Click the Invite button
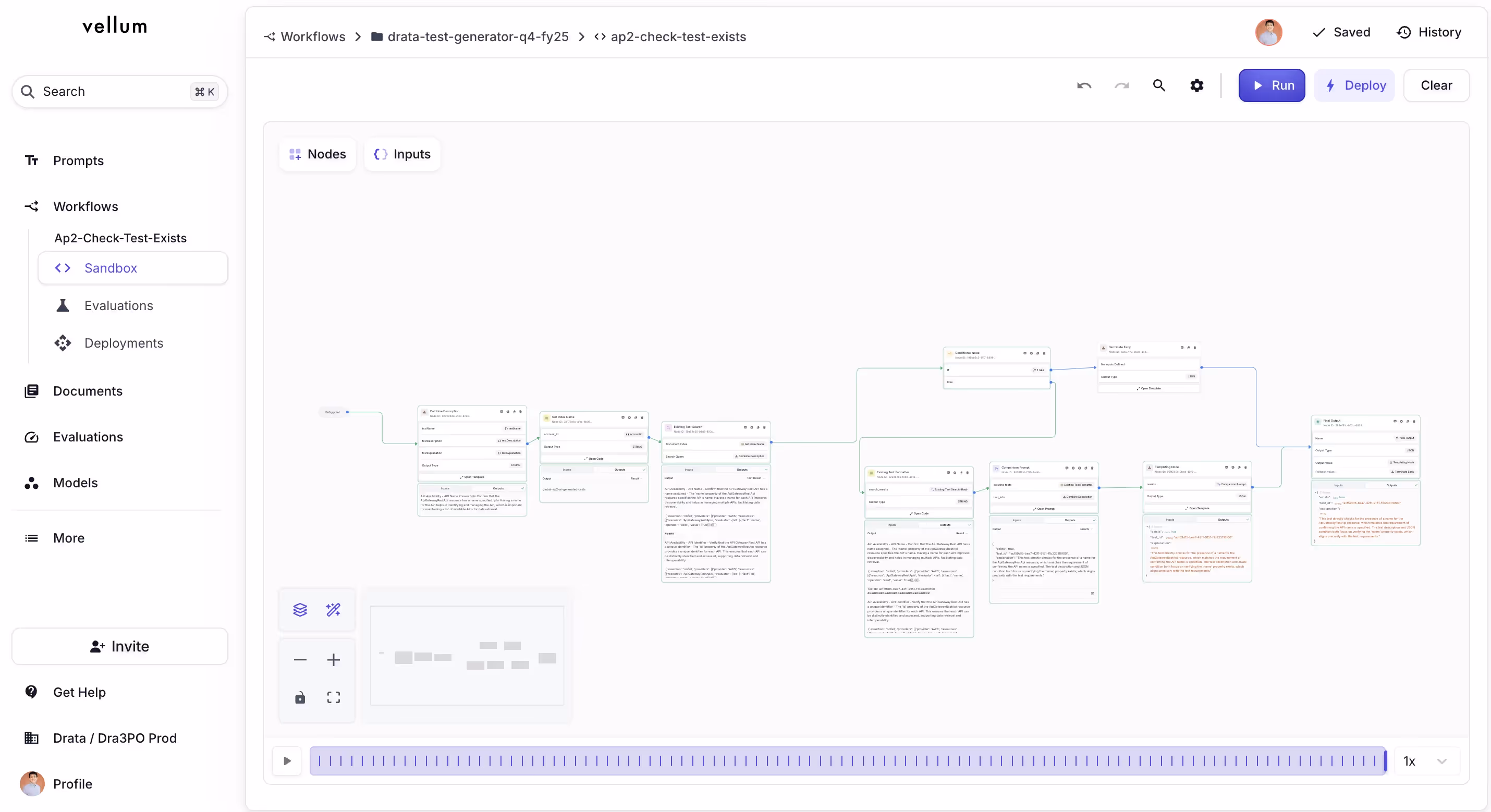This screenshot has height=812, width=1491. 120,646
